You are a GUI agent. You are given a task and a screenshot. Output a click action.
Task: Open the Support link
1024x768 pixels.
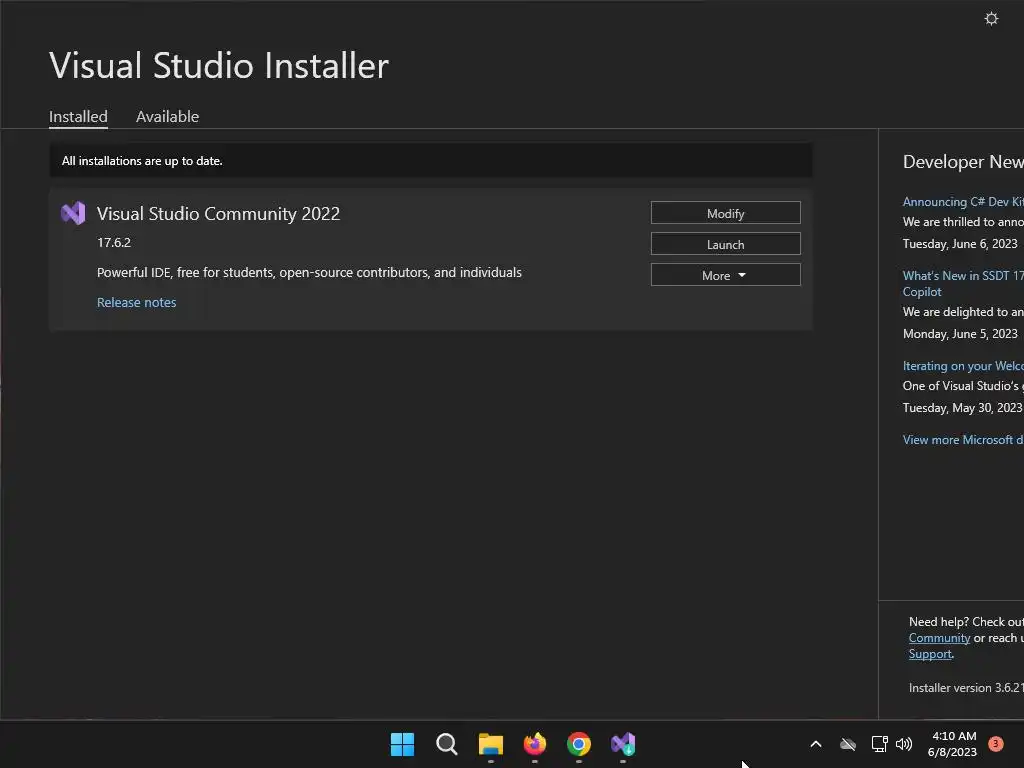(x=930, y=654)
